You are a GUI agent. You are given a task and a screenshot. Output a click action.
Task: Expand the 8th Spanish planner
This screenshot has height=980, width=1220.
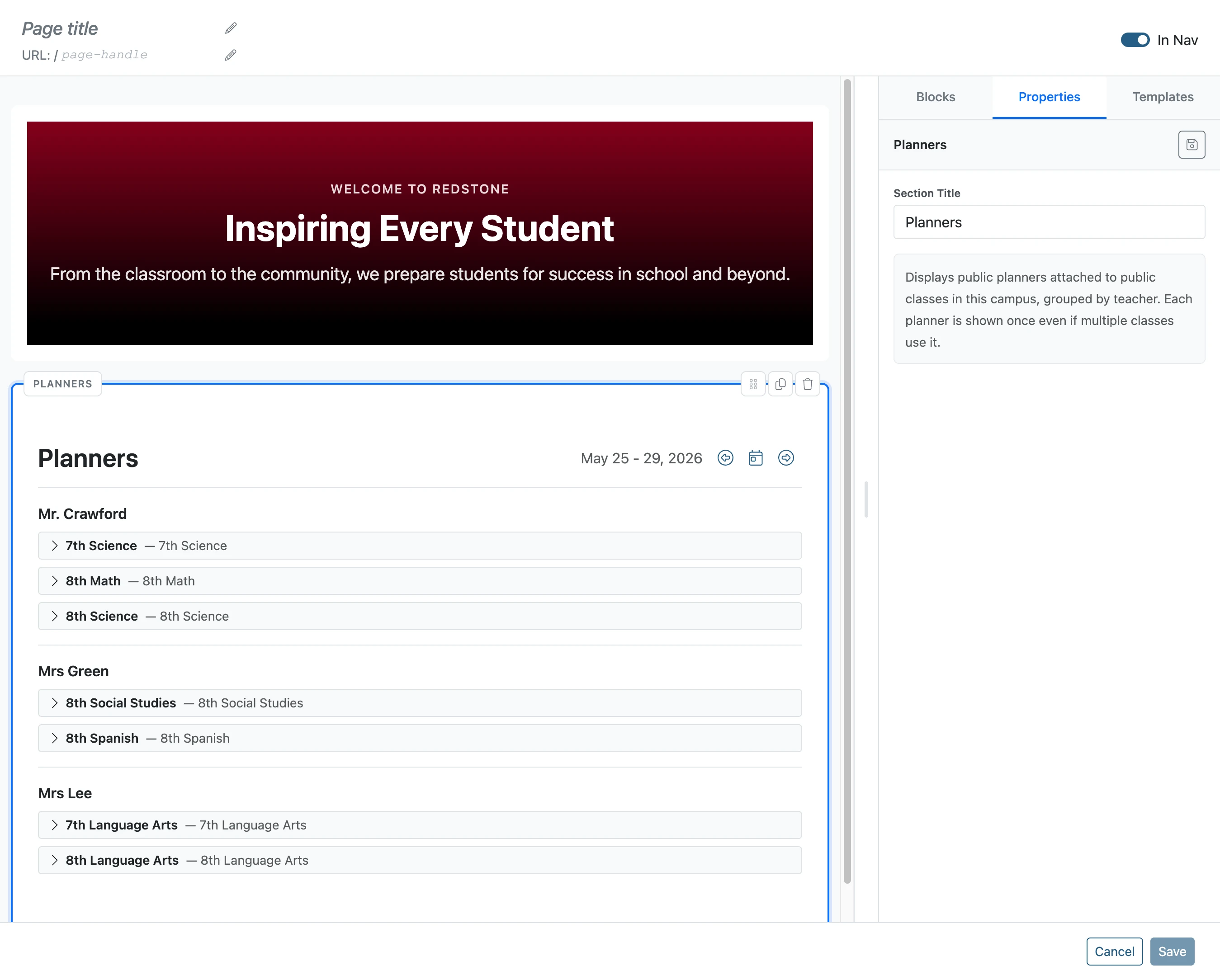pyautogui.click(x=420, y=739)
